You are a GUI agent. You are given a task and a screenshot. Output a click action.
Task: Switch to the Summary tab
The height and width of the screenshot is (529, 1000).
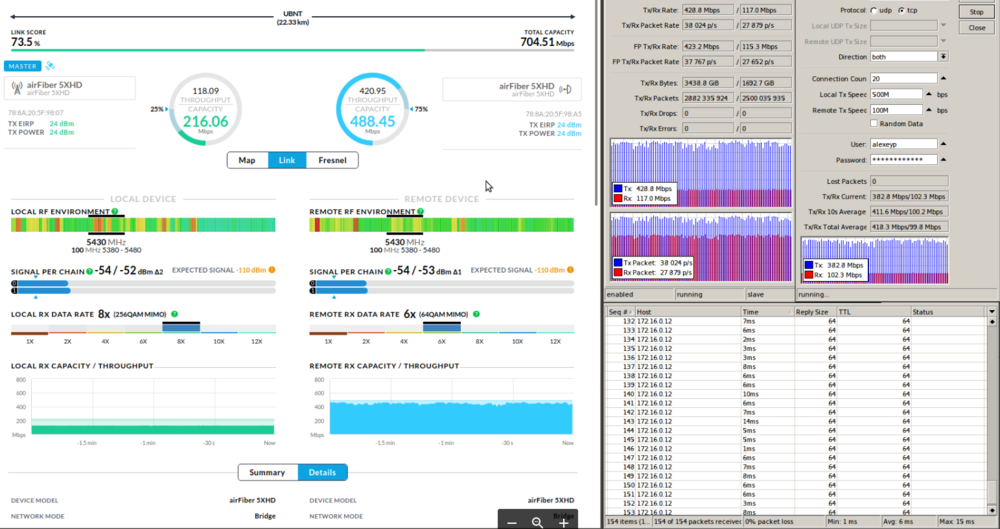click(x=267, y=472)
